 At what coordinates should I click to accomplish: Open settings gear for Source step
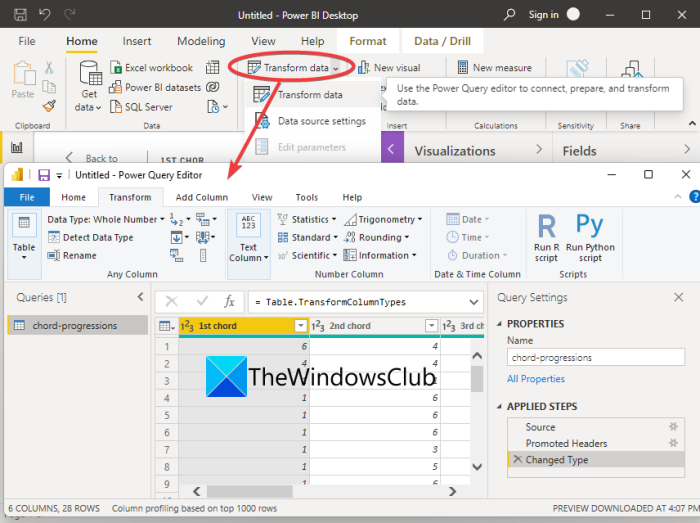[673, 427]
